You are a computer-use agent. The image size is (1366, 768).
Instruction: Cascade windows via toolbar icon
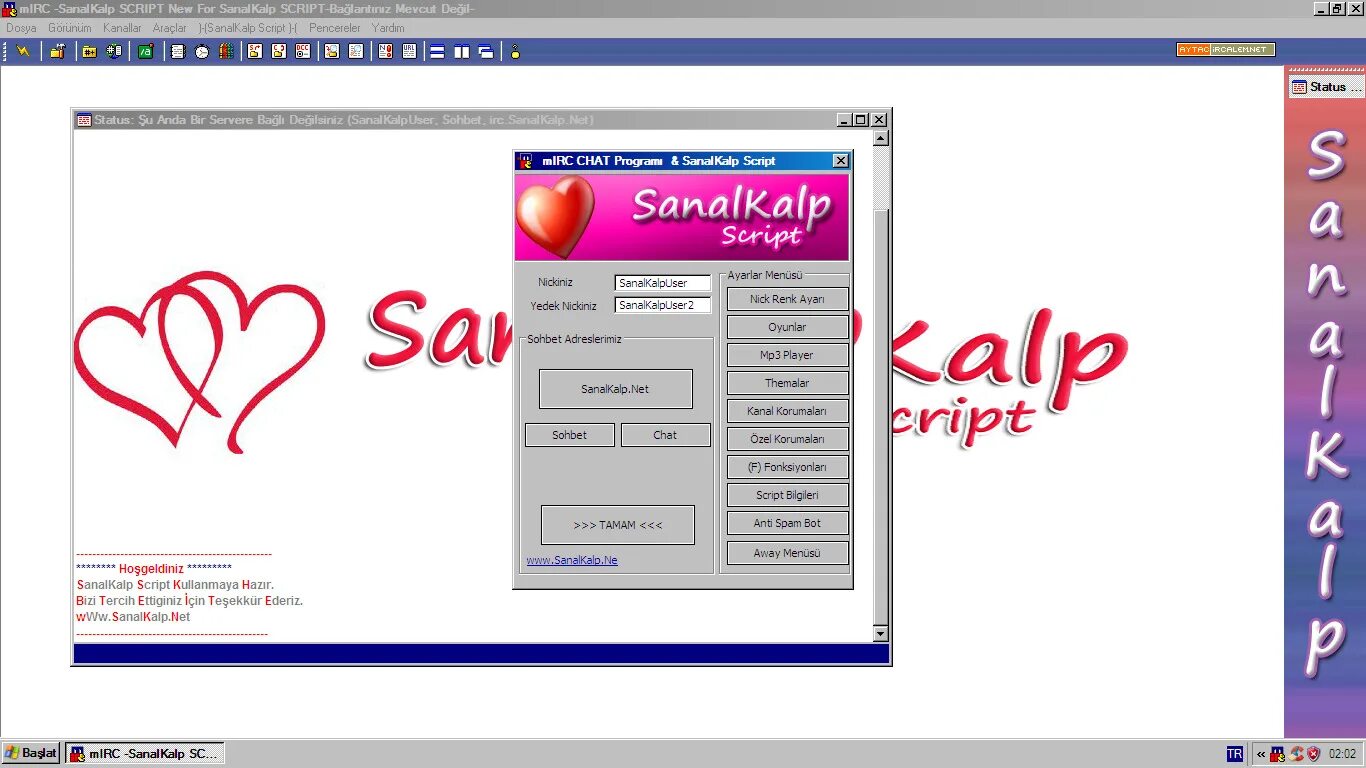[x=486, y=51]
